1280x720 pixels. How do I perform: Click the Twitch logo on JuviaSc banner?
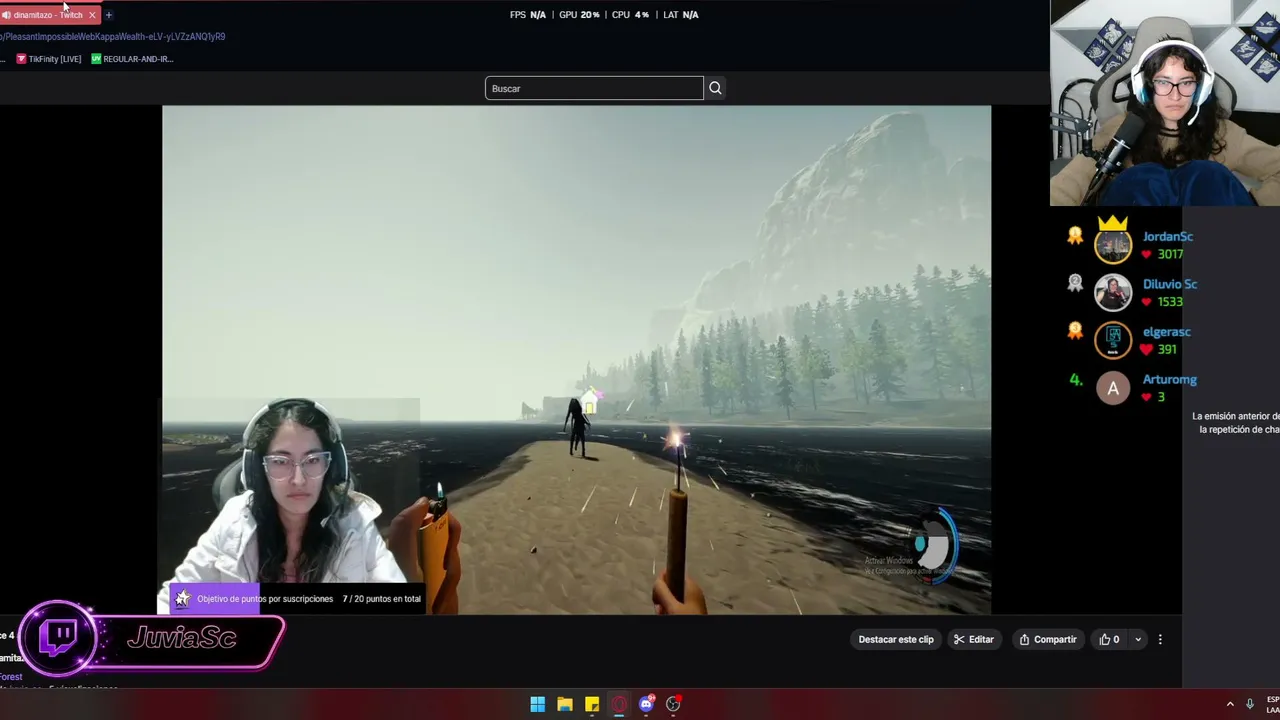60,637
